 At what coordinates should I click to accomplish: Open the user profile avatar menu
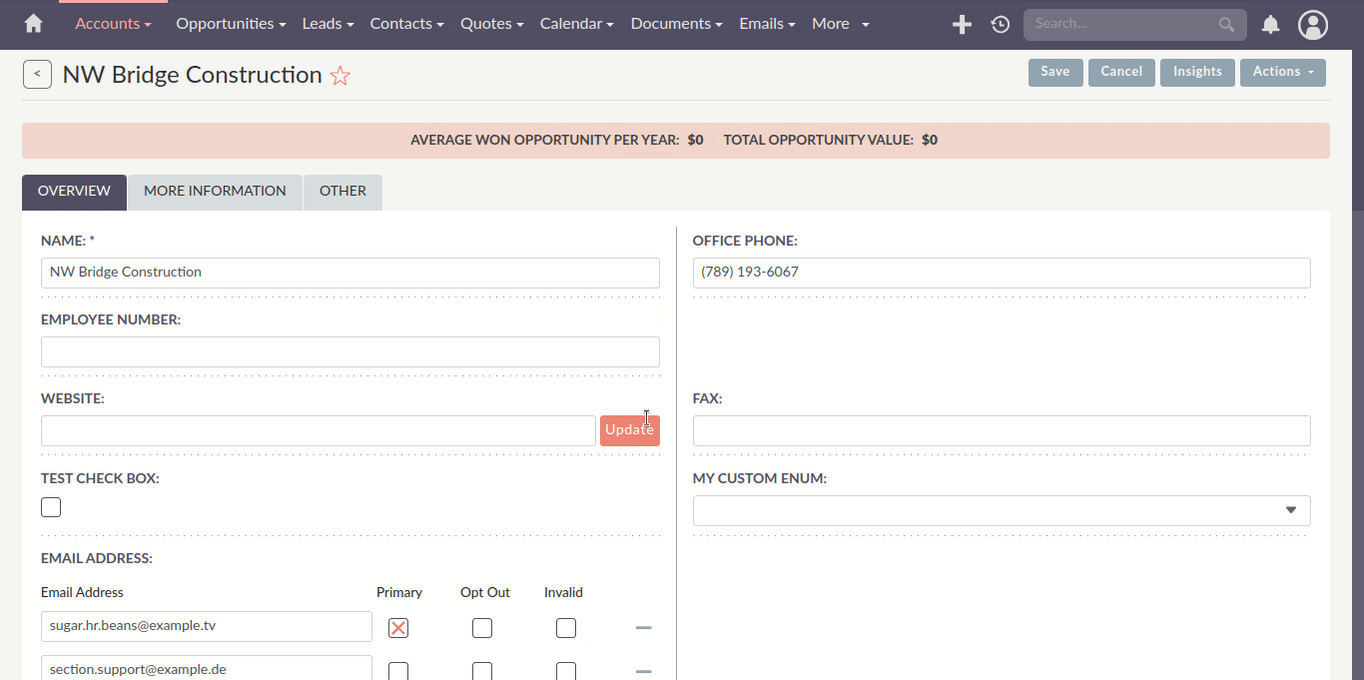coord(1313,24)
